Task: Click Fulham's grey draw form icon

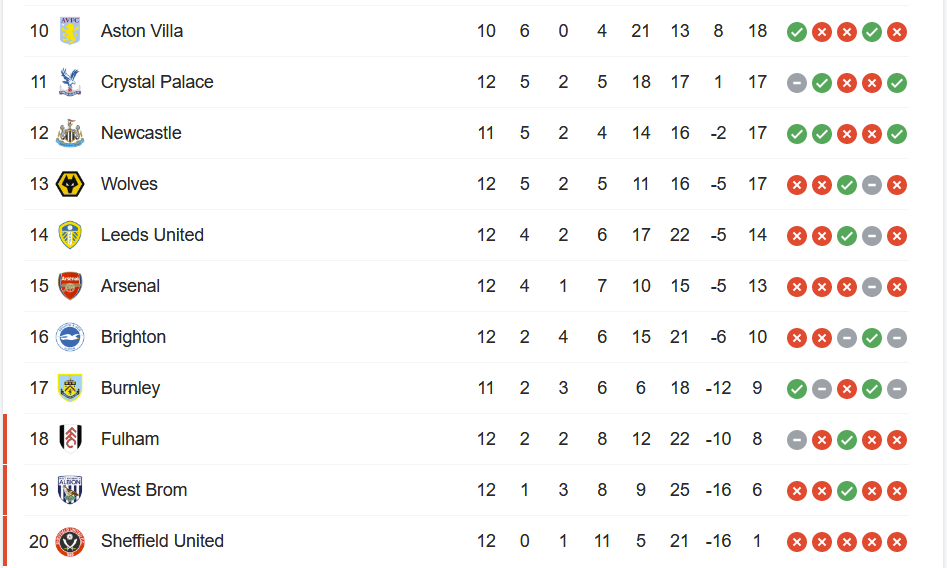Action: point(797,440)
